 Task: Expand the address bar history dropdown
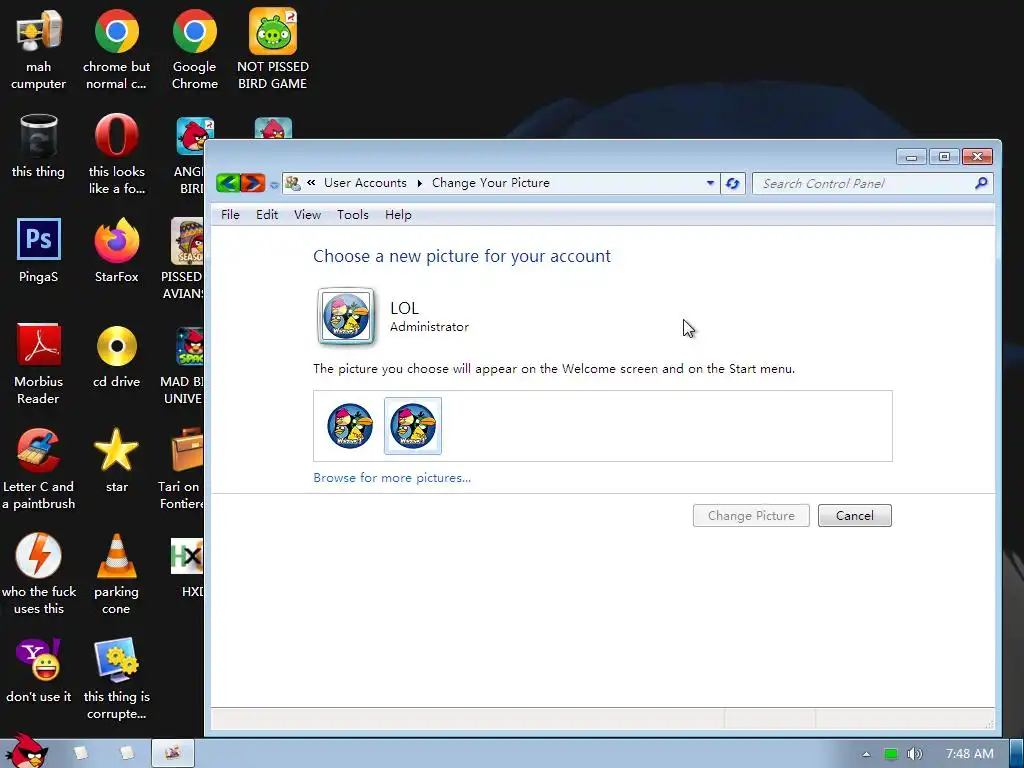point(711,184)
